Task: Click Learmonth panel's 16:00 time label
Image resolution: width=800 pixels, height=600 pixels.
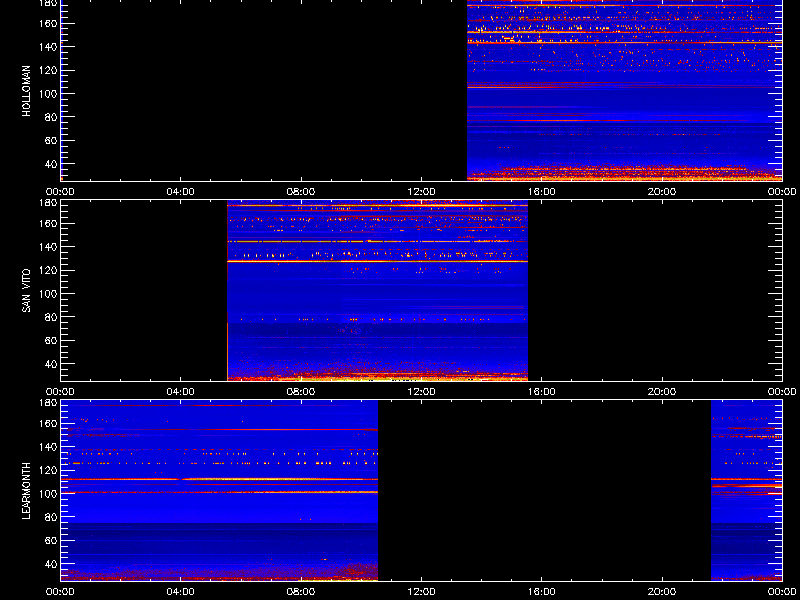Action: 542,592
